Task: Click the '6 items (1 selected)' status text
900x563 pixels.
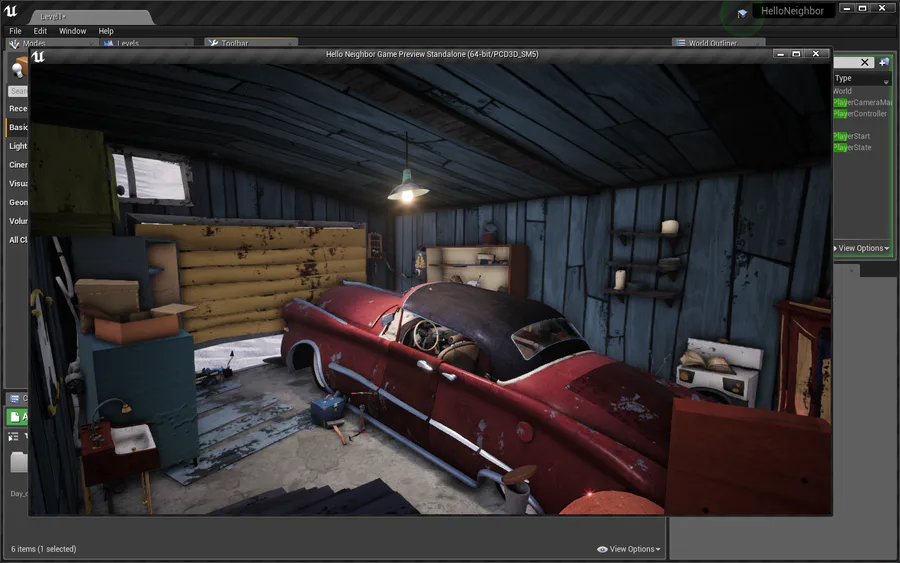Action: pos(44,549)
